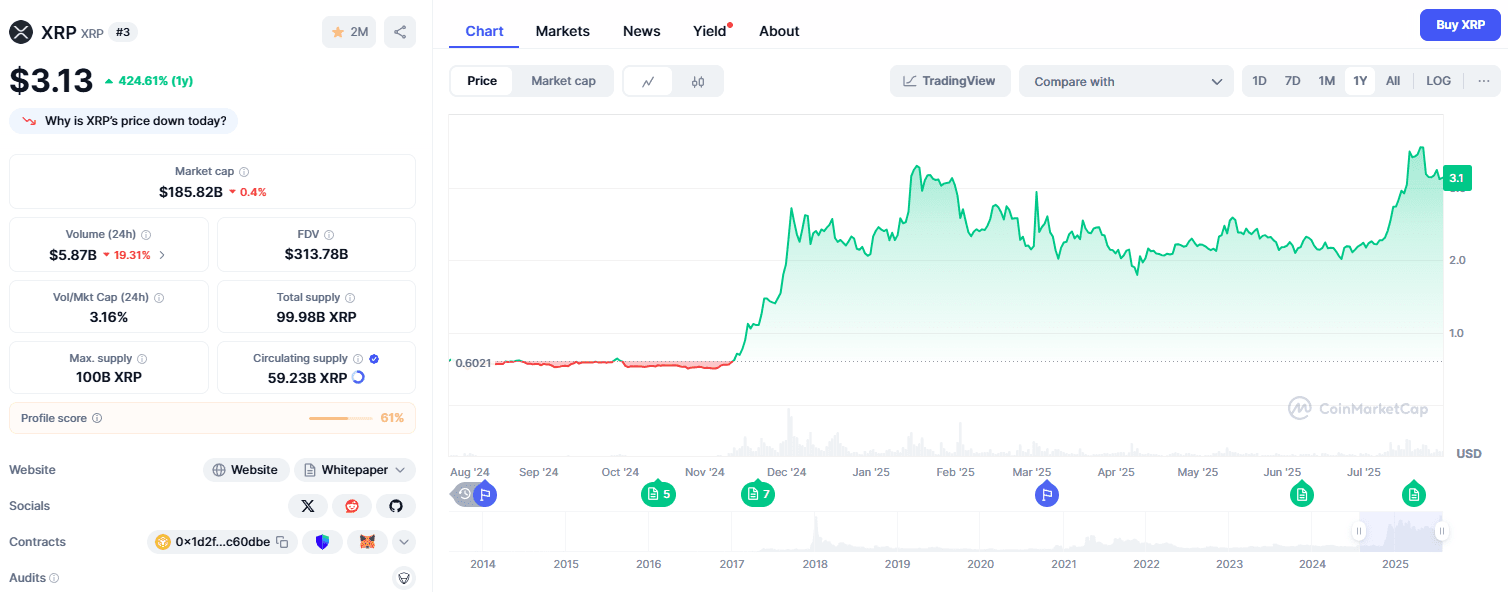Click the Buy XRP button
Image resolution: width=1508 pixels, height=592 pixels.
click(1461, 25)
